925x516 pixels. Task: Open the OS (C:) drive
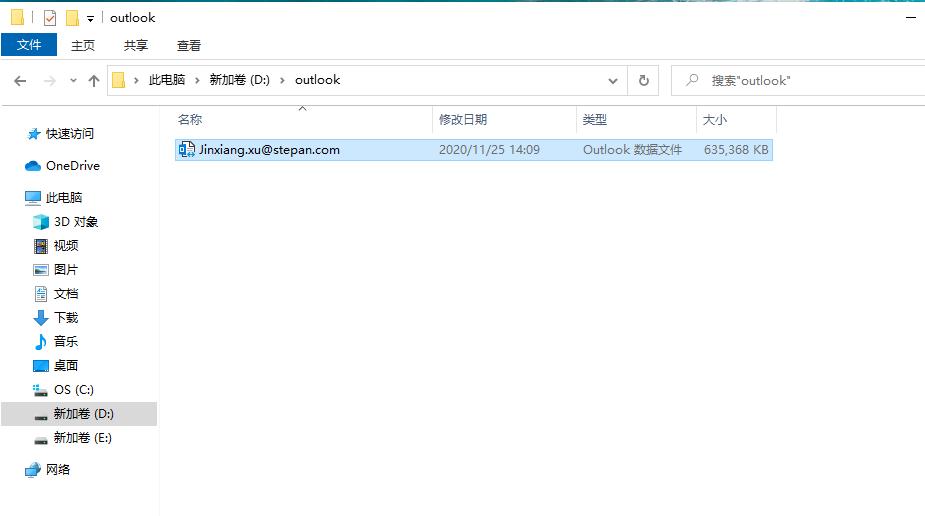click(74, 390)
